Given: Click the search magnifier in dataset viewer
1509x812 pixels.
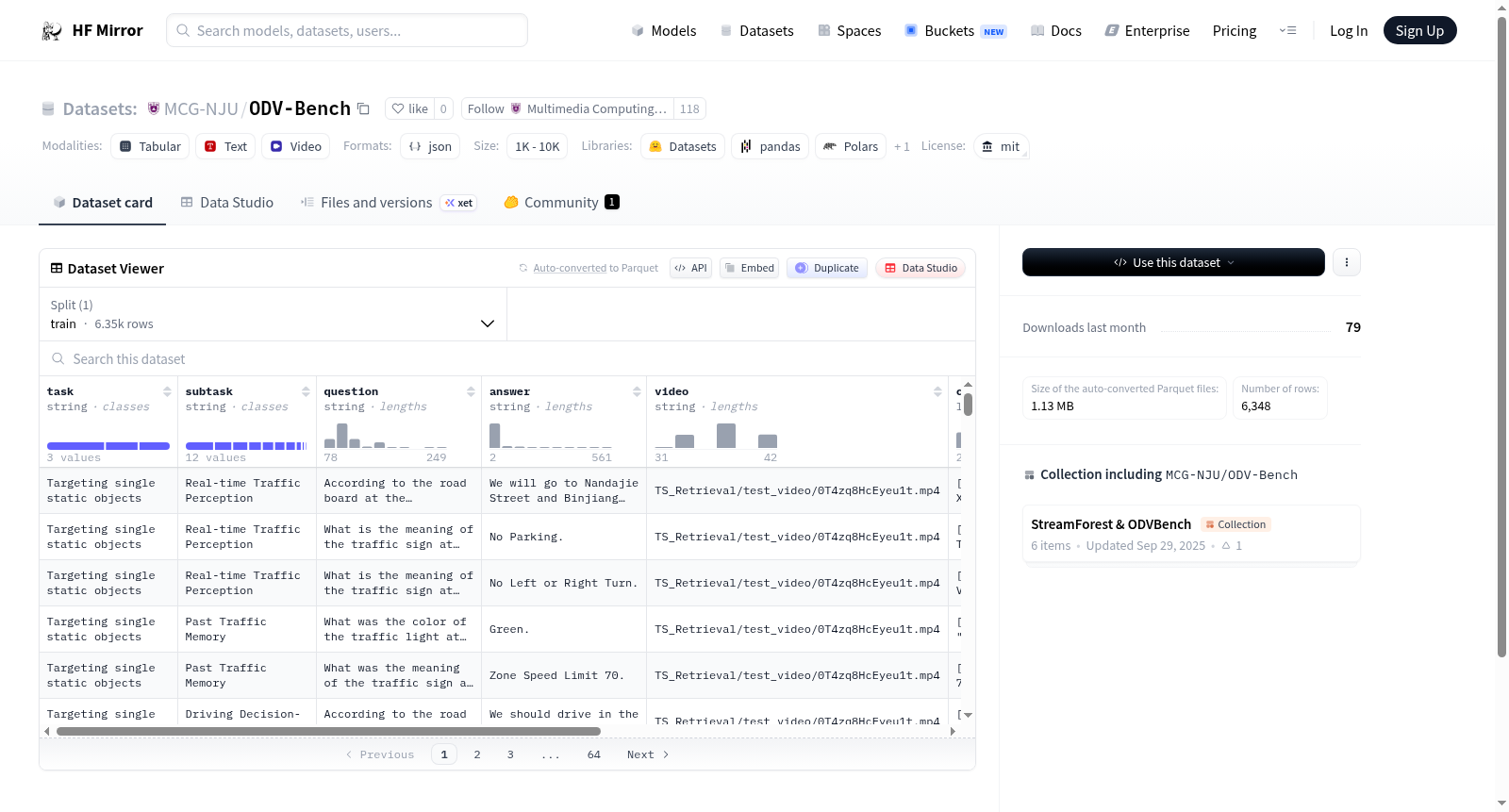Looking at the screenshot, I should [58, 358].
